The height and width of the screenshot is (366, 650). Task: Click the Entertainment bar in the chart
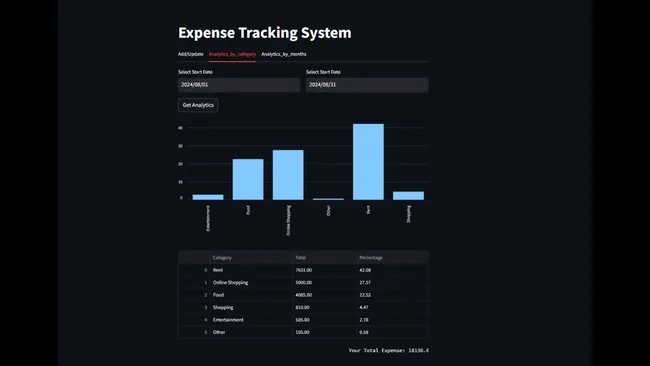tap(208, 197)
